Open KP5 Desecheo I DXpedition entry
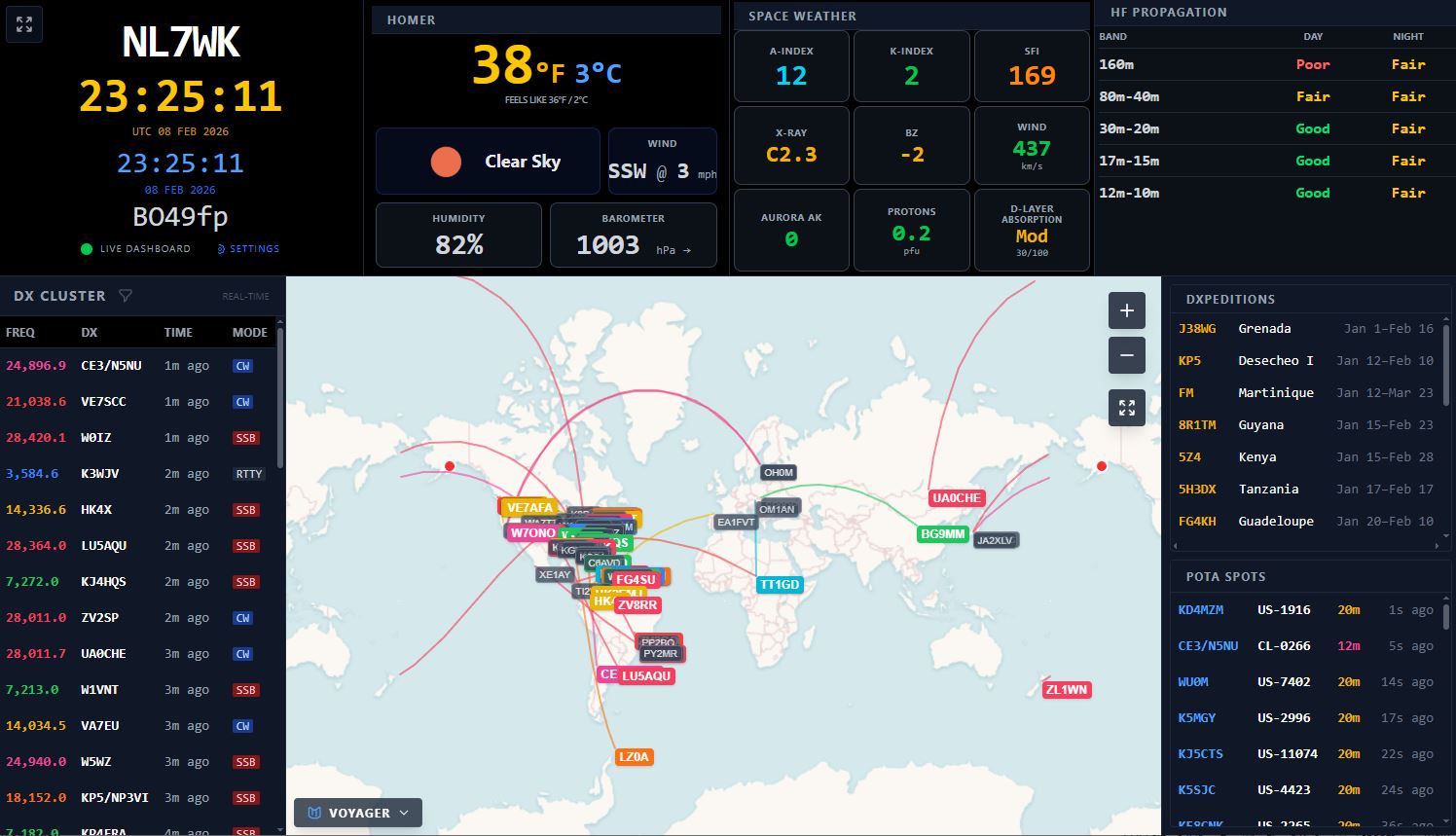This screenshot has height=836, width=1456. [x=1305, y=361]
